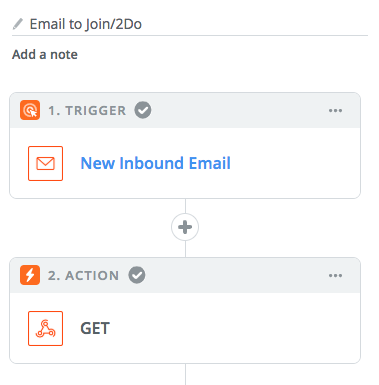Select the 2. ACTION step label

pyautogui.click(x=83, y=276)
